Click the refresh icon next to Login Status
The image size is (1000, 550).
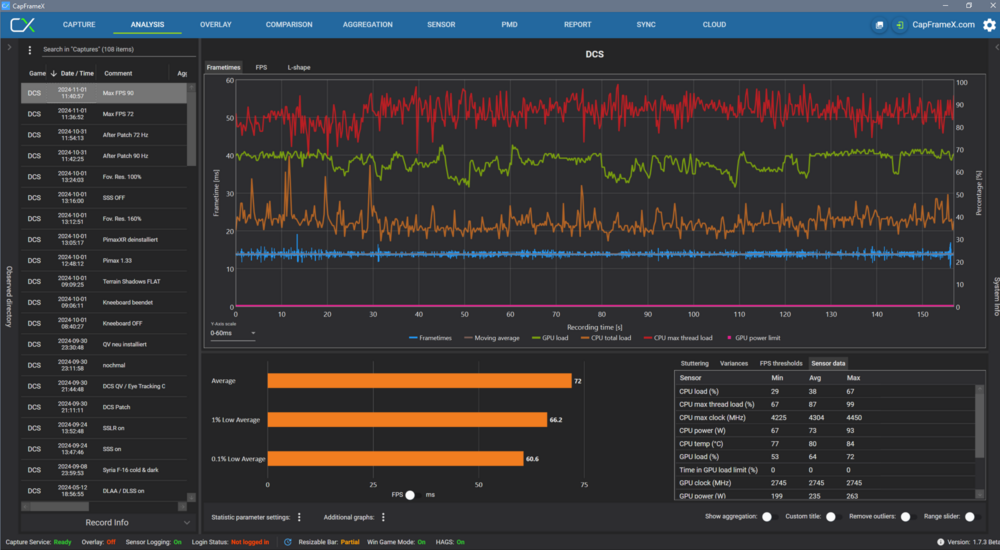point(288,542)
